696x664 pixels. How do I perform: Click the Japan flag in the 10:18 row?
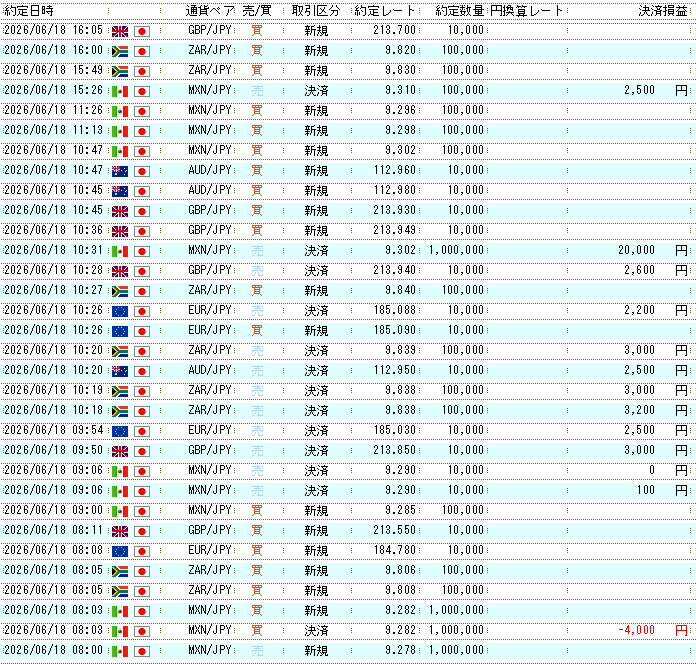tap(142, 411)
